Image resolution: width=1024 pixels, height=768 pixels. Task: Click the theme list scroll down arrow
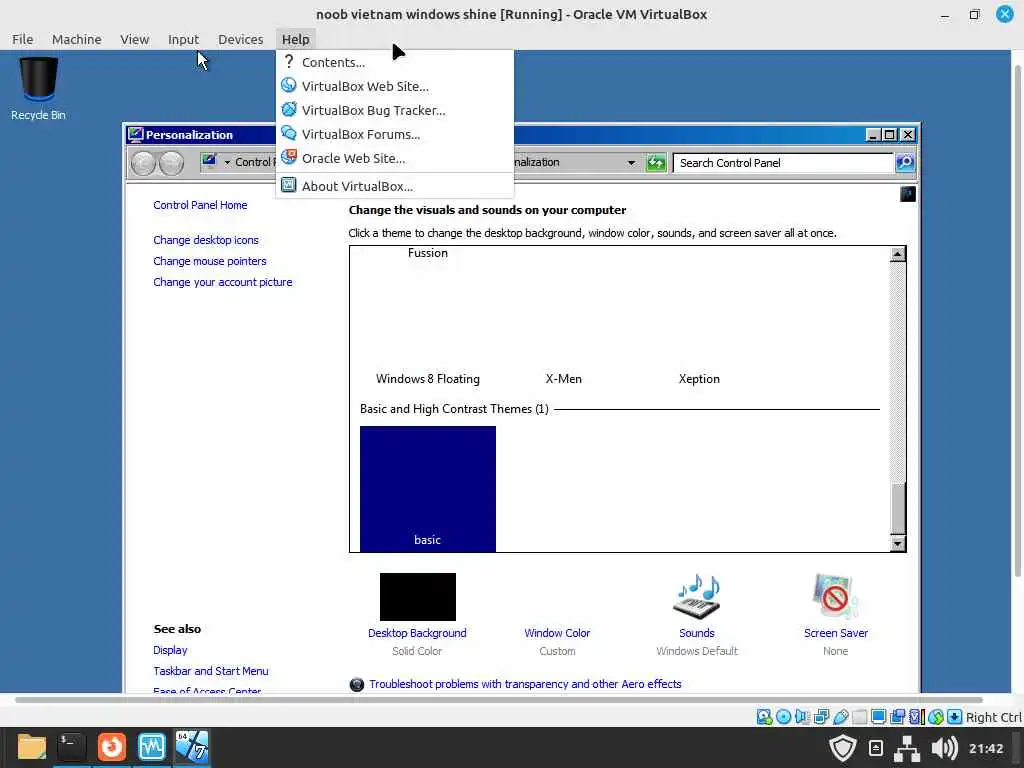(897, 543)
